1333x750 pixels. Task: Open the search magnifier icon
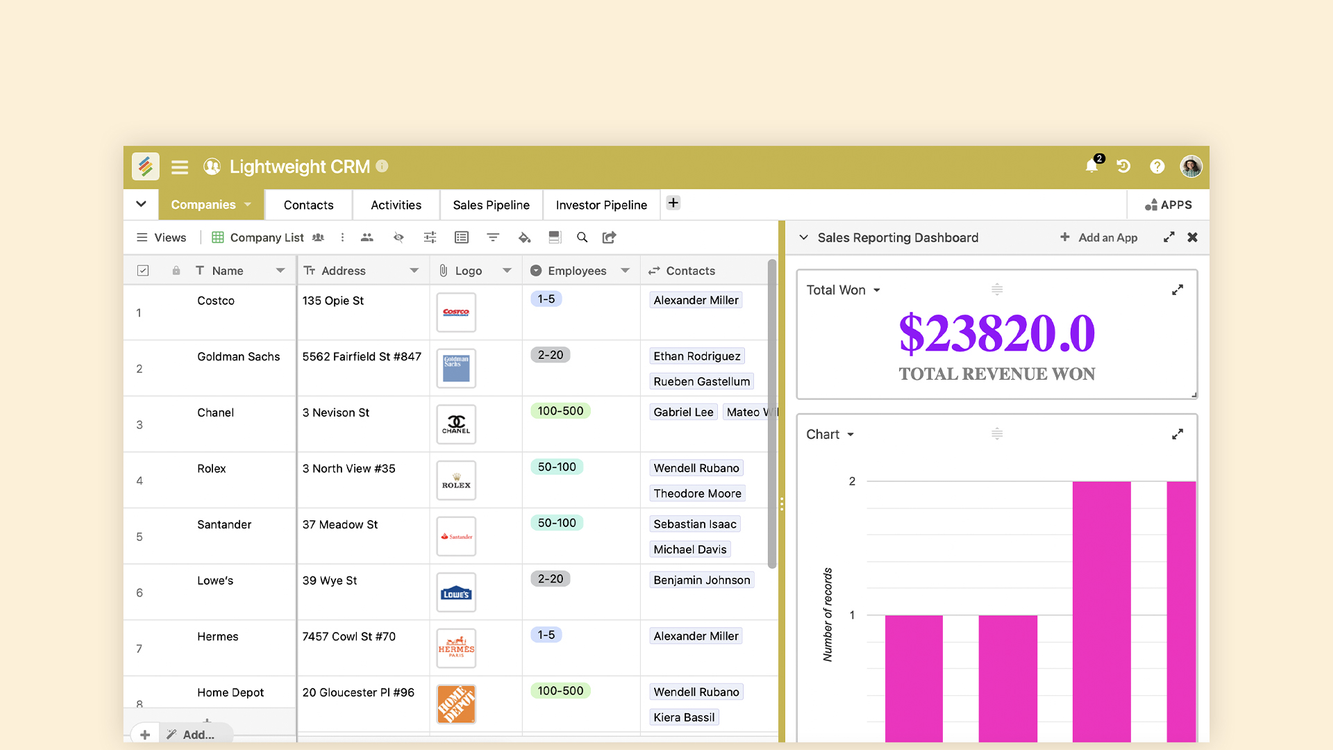(x=582, y=238)
